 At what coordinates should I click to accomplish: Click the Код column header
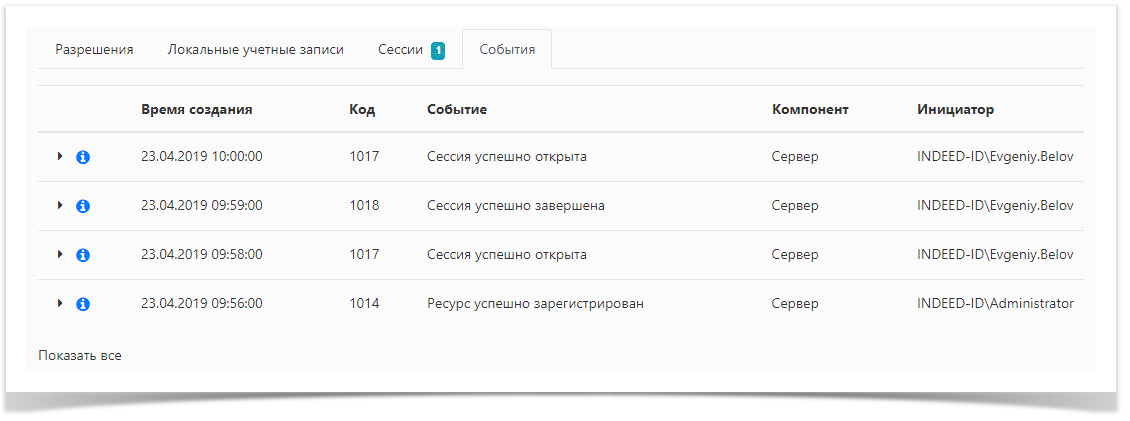(362, 109)
